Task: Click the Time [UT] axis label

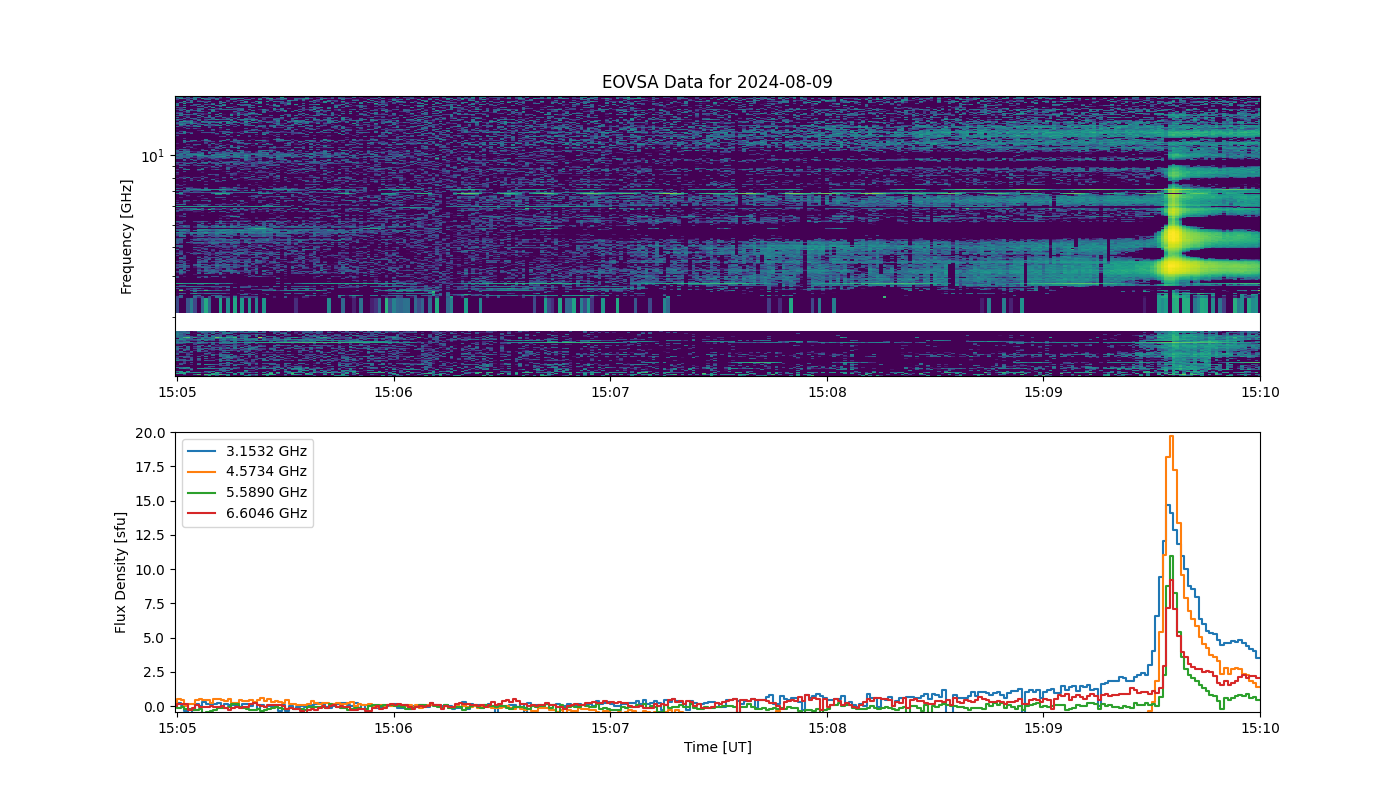Action: 717,747
